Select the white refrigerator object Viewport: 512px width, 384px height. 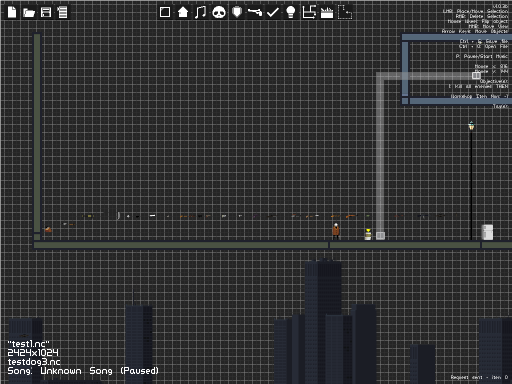pos(487,232)
